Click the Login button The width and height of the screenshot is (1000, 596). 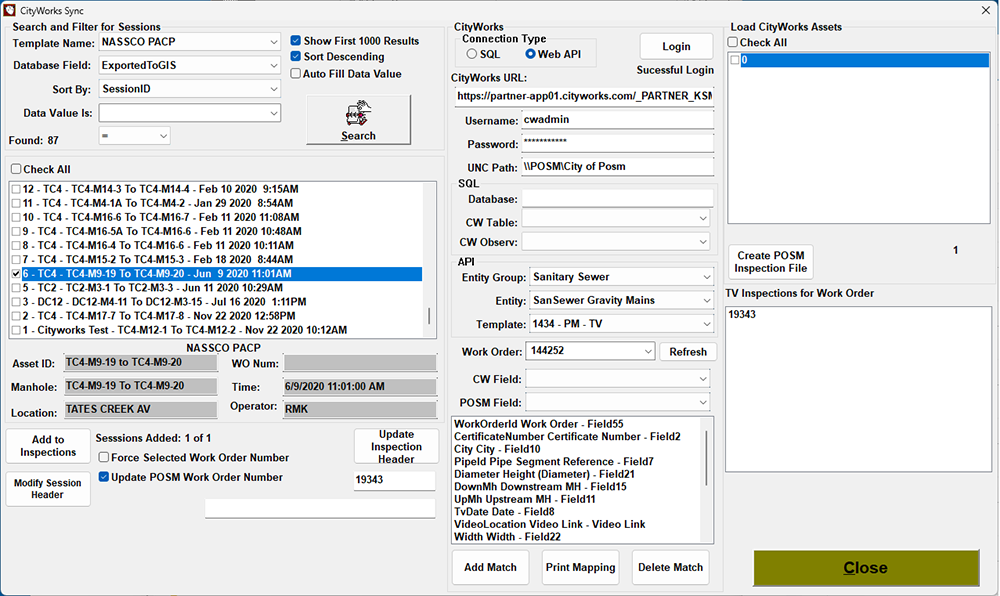[x=676, y=47]
